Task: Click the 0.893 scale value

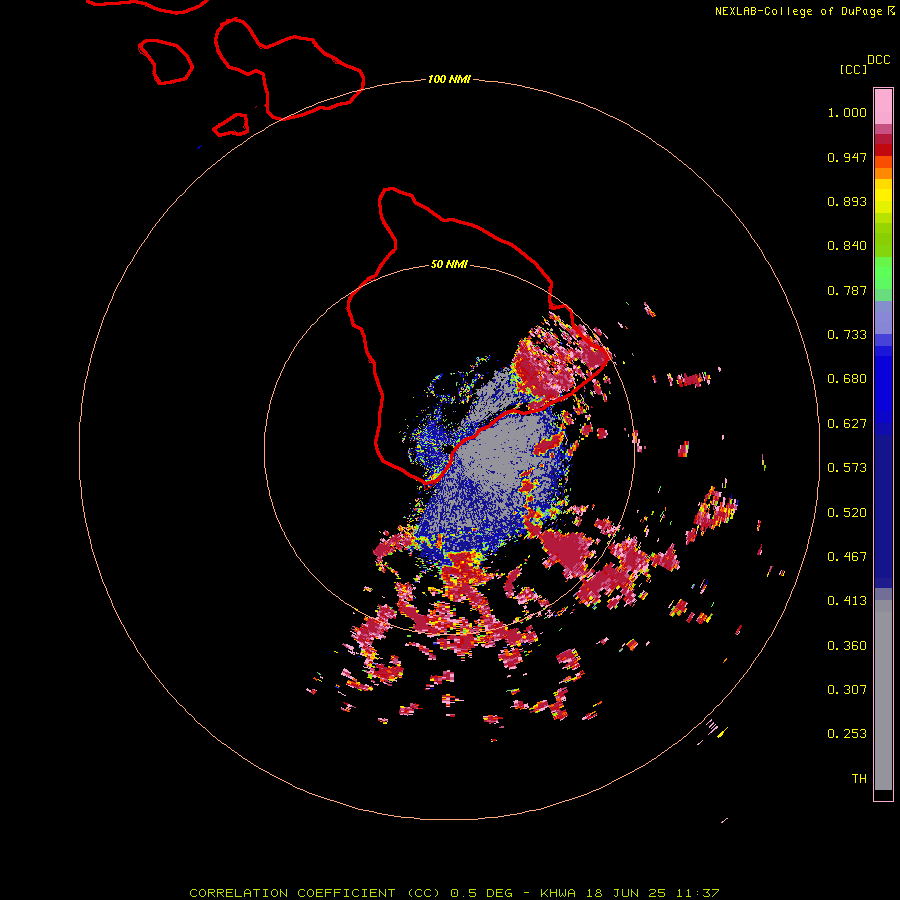Action: pyautogui.click(x=847, y=201)
